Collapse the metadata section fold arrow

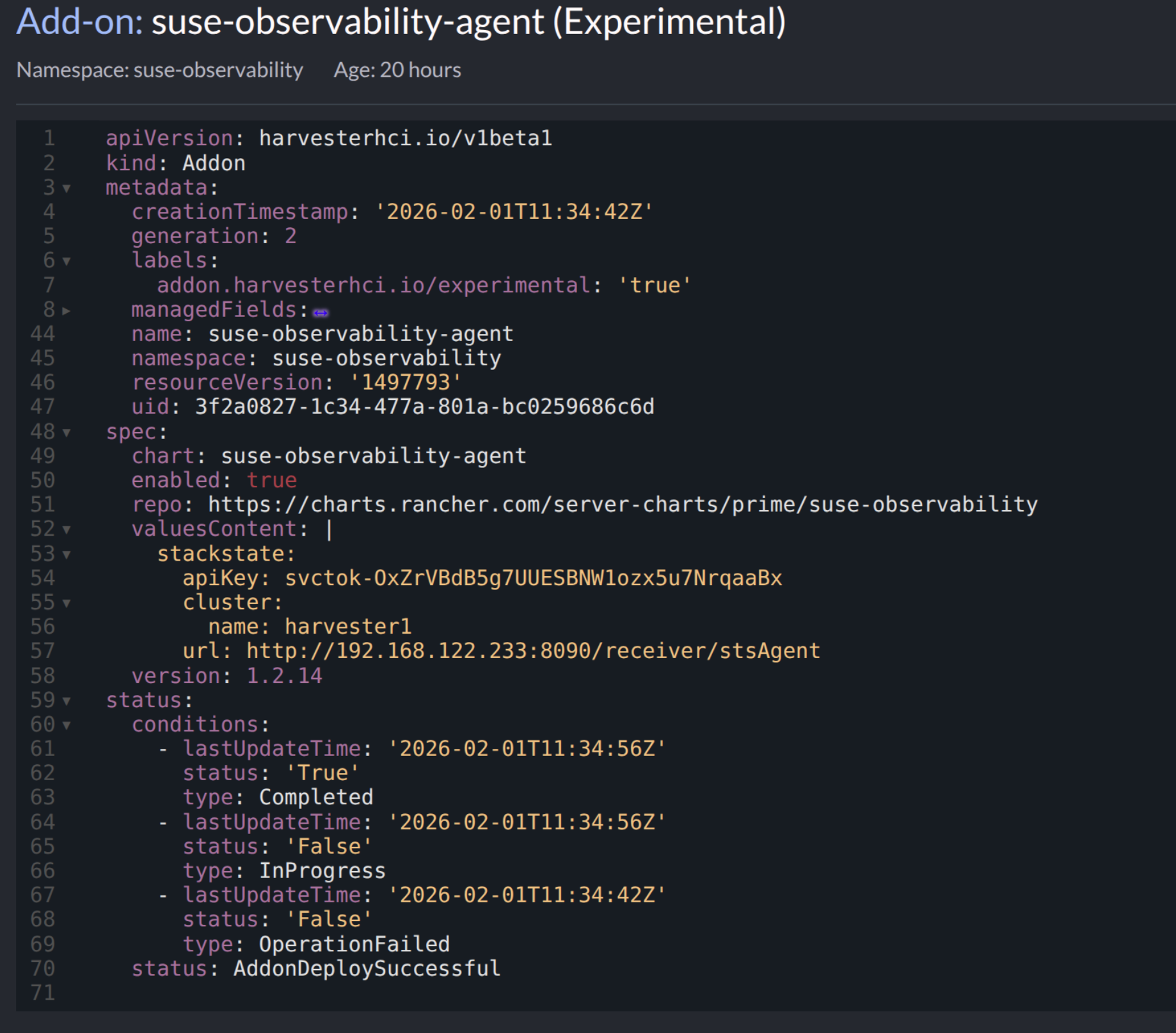pyautogui.click(x=67, y=189)
